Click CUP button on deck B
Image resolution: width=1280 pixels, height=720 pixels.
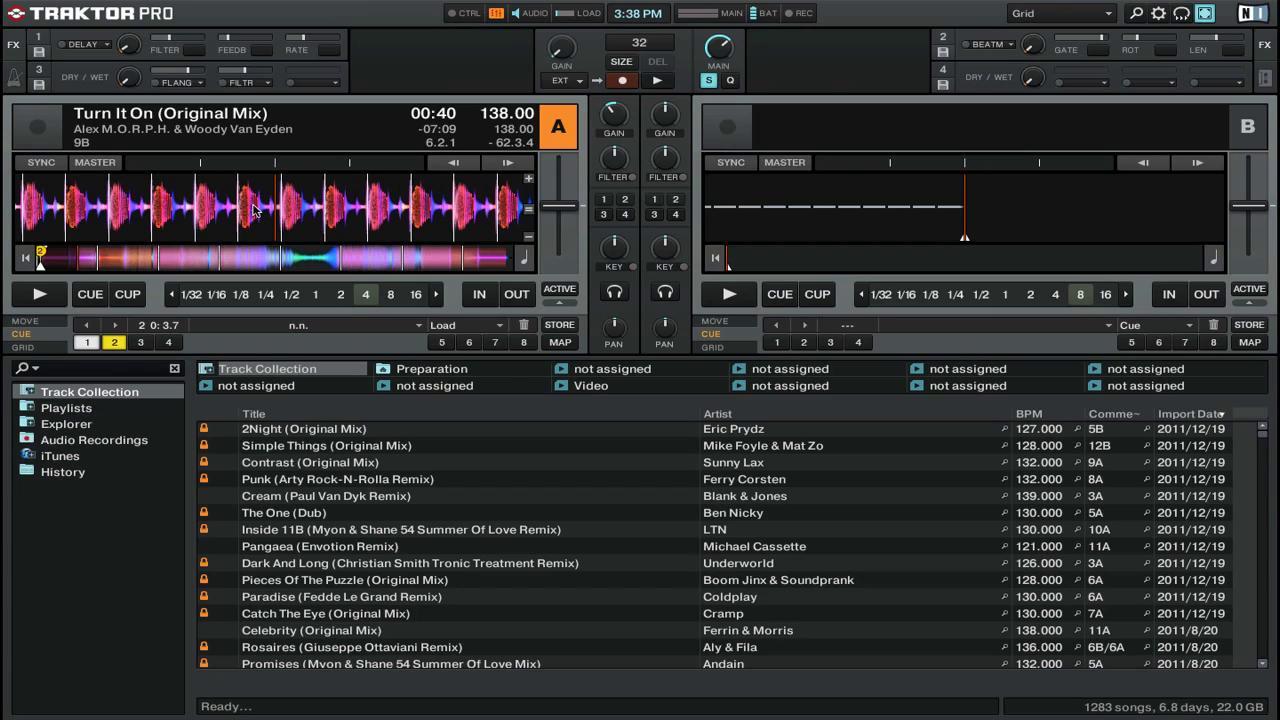(817, 294)
